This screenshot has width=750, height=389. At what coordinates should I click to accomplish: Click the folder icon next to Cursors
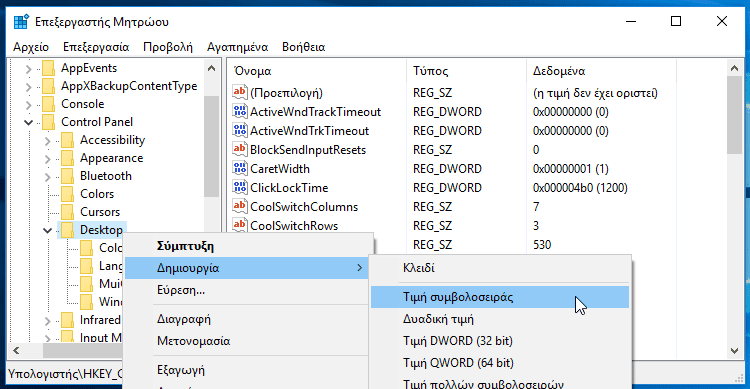[x=67, y=212]
